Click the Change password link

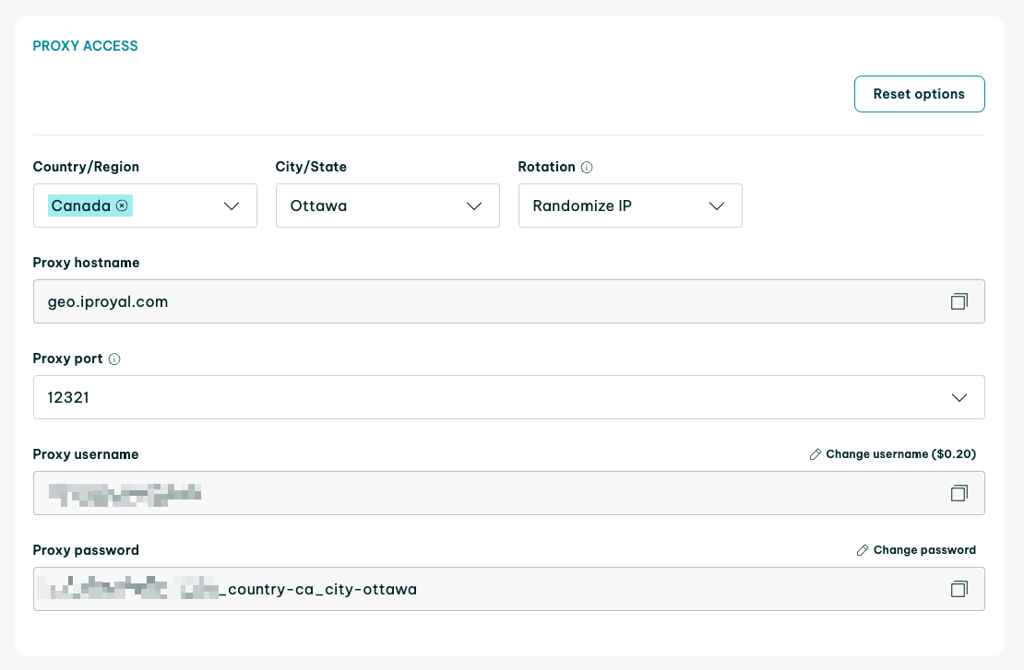click(916, 550)
